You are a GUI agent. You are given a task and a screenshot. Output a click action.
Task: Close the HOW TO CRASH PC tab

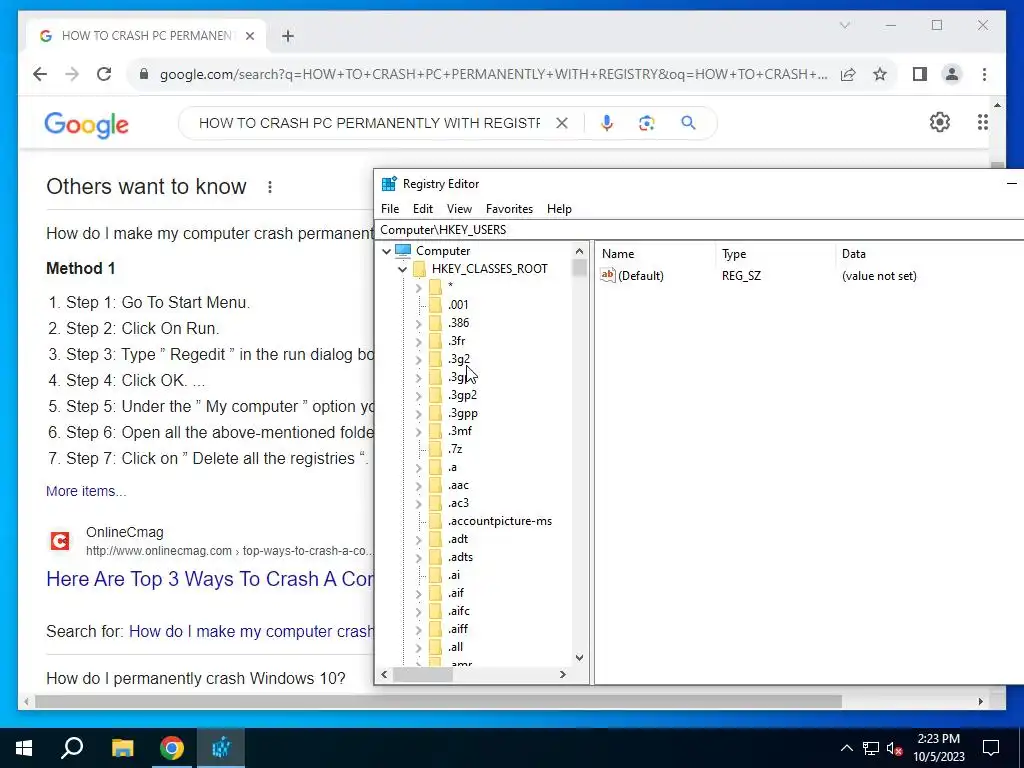249,36
